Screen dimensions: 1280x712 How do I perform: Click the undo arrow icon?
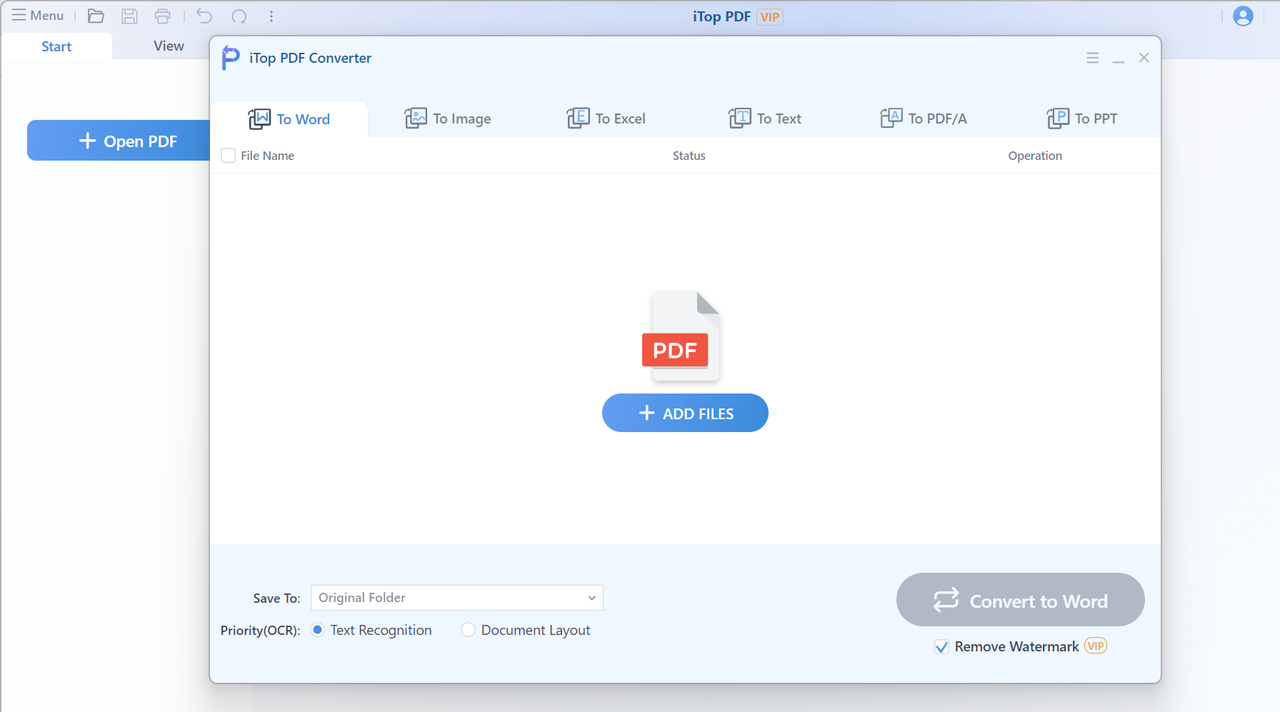point(204,16)
